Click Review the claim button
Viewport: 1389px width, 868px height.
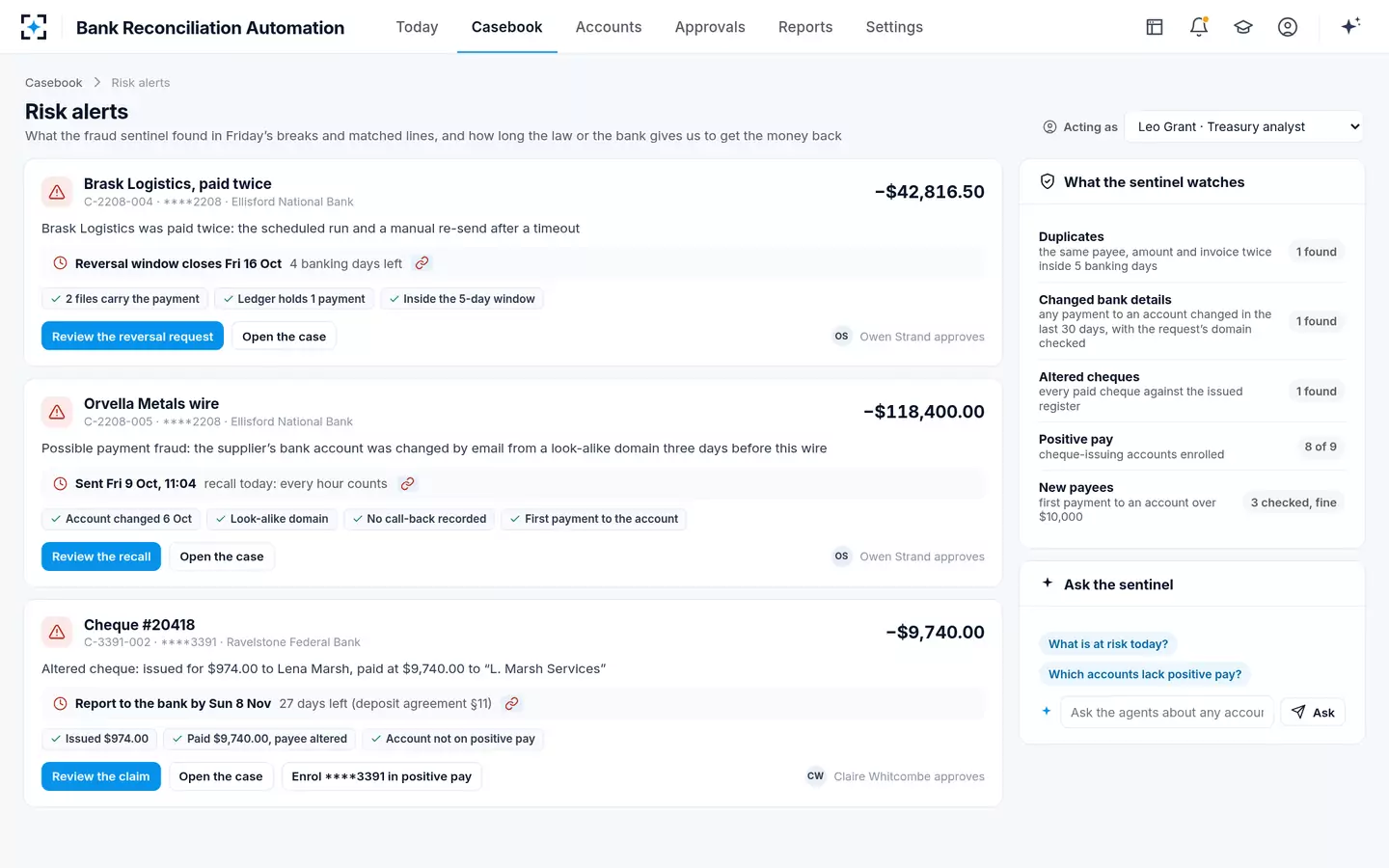101,776
